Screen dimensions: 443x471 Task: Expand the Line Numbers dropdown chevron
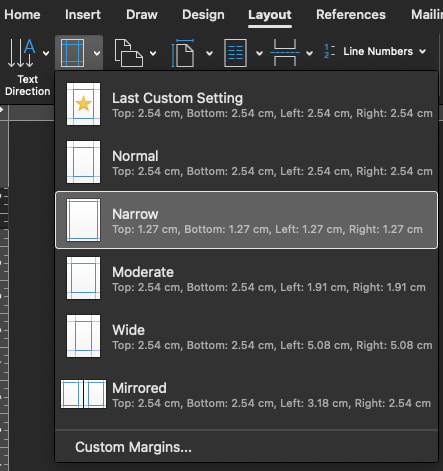(423, 51)
